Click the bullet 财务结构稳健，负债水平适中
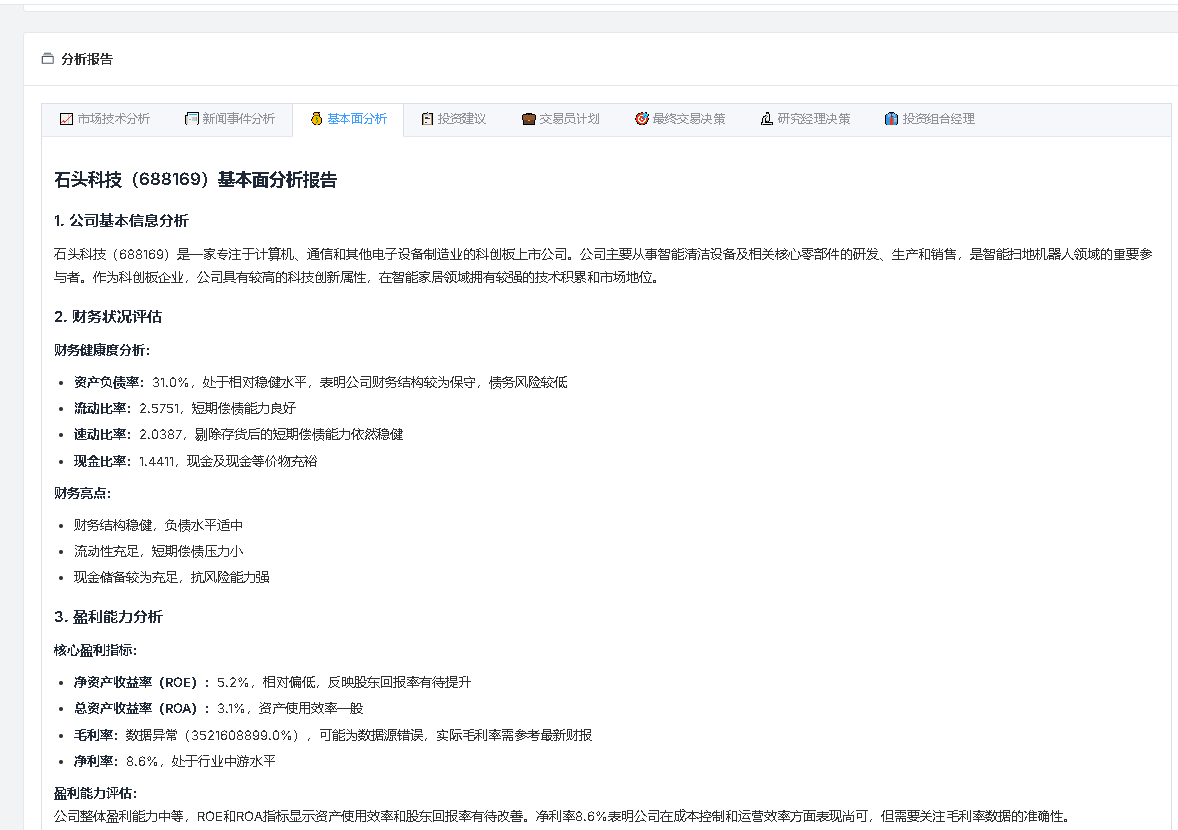Viewport: 1178px width, 830px height. (158, 525)
